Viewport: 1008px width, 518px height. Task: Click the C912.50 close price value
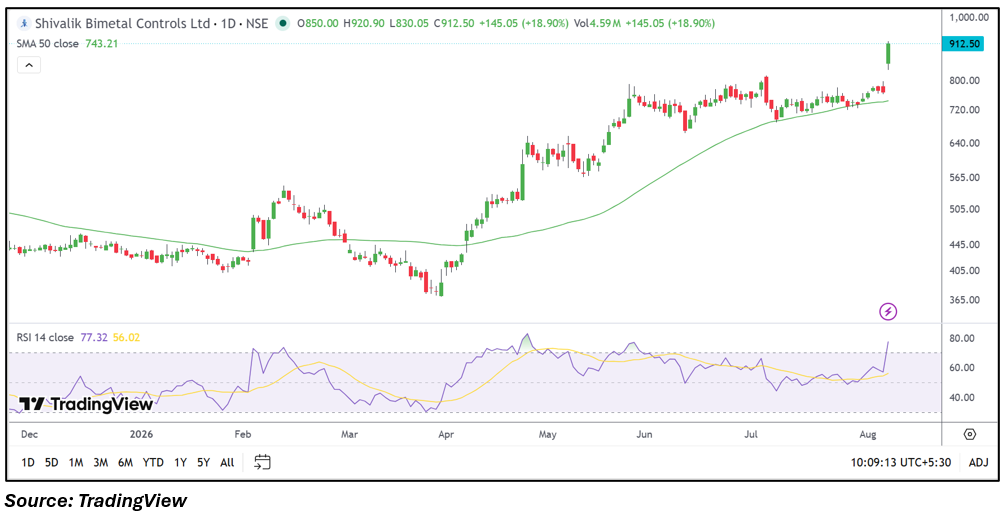pyautogui.click(x=454, y=24)
